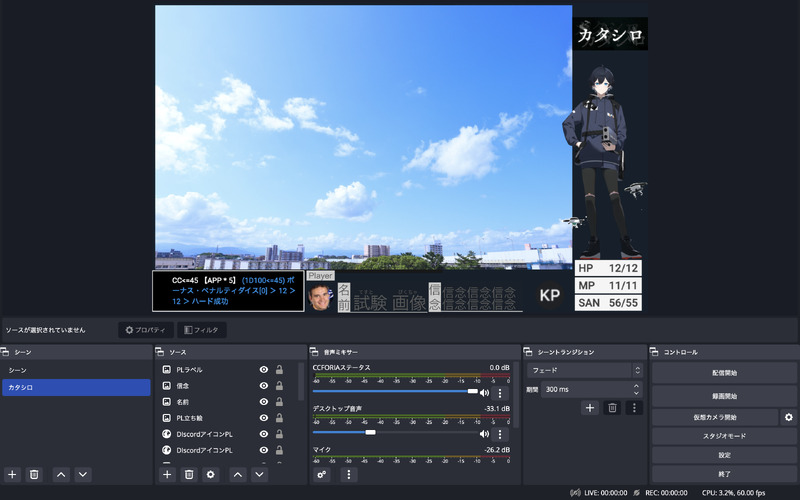Screen dimensions: 800x500
Task: Enable スタジオモード
Action: (x=724, y=436)
